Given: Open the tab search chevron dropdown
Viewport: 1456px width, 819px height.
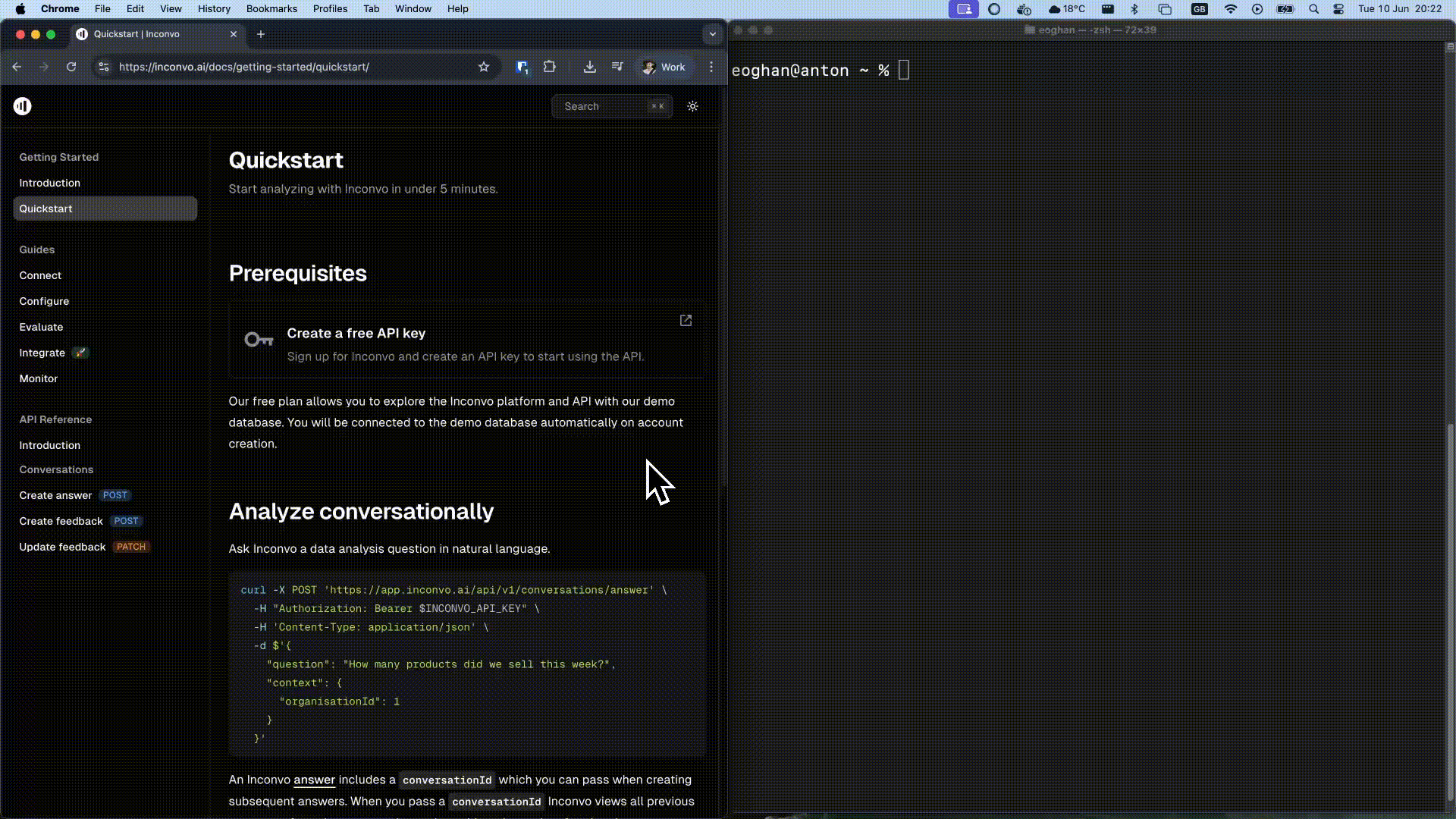Looking at the screenshot, I should (712, 34).
